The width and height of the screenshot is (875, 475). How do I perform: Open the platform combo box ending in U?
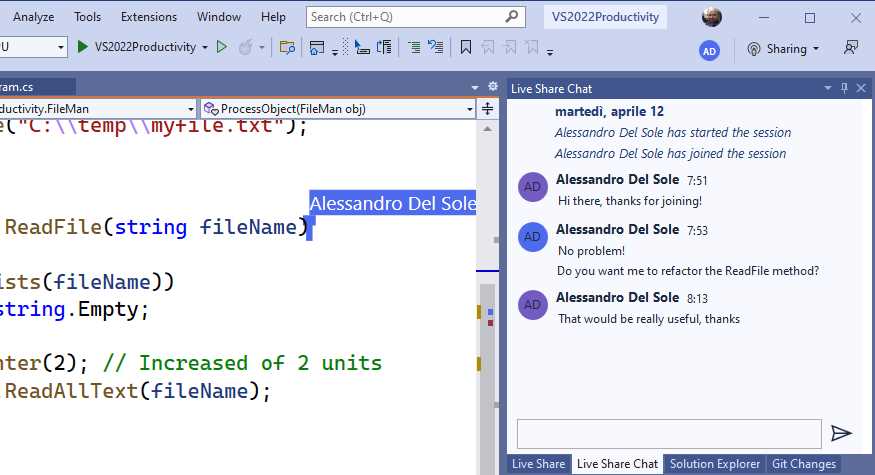pos(33,47)
